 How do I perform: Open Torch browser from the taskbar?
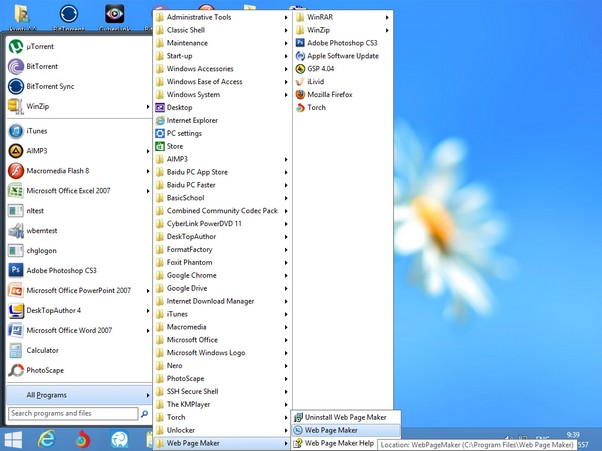click(x=83, y=440)
